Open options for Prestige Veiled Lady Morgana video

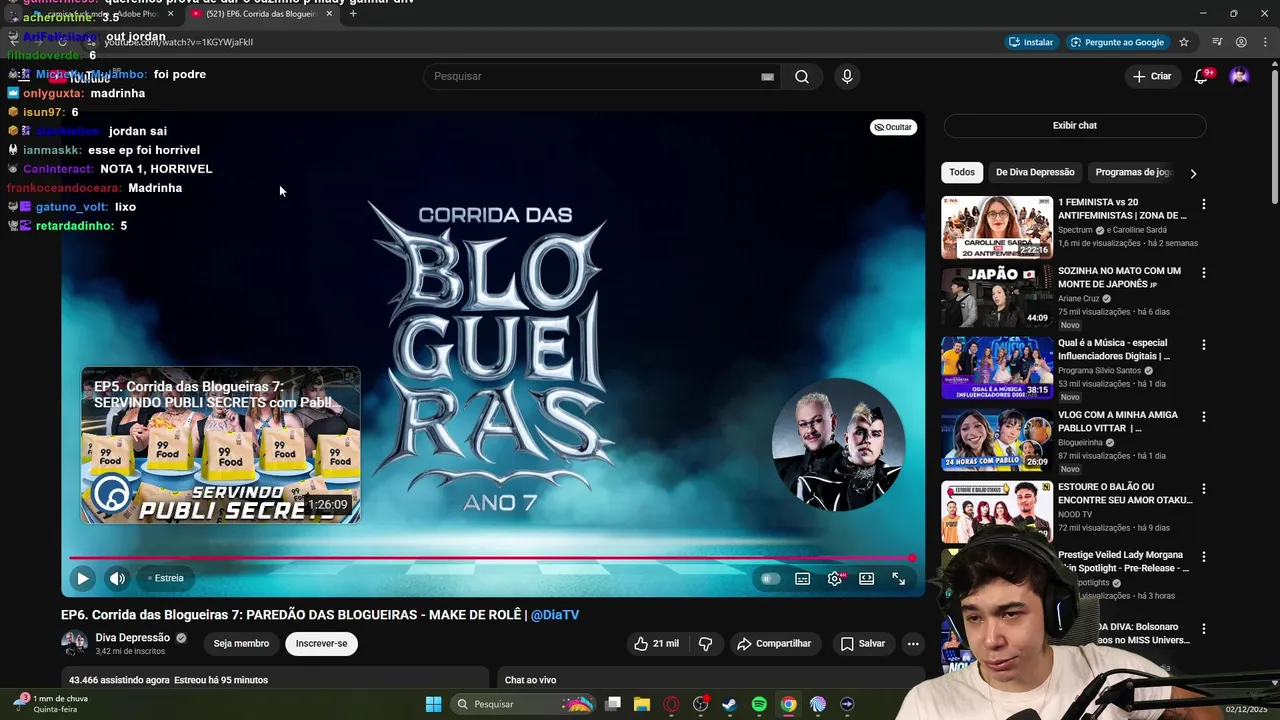click(x=1203, y=557)
